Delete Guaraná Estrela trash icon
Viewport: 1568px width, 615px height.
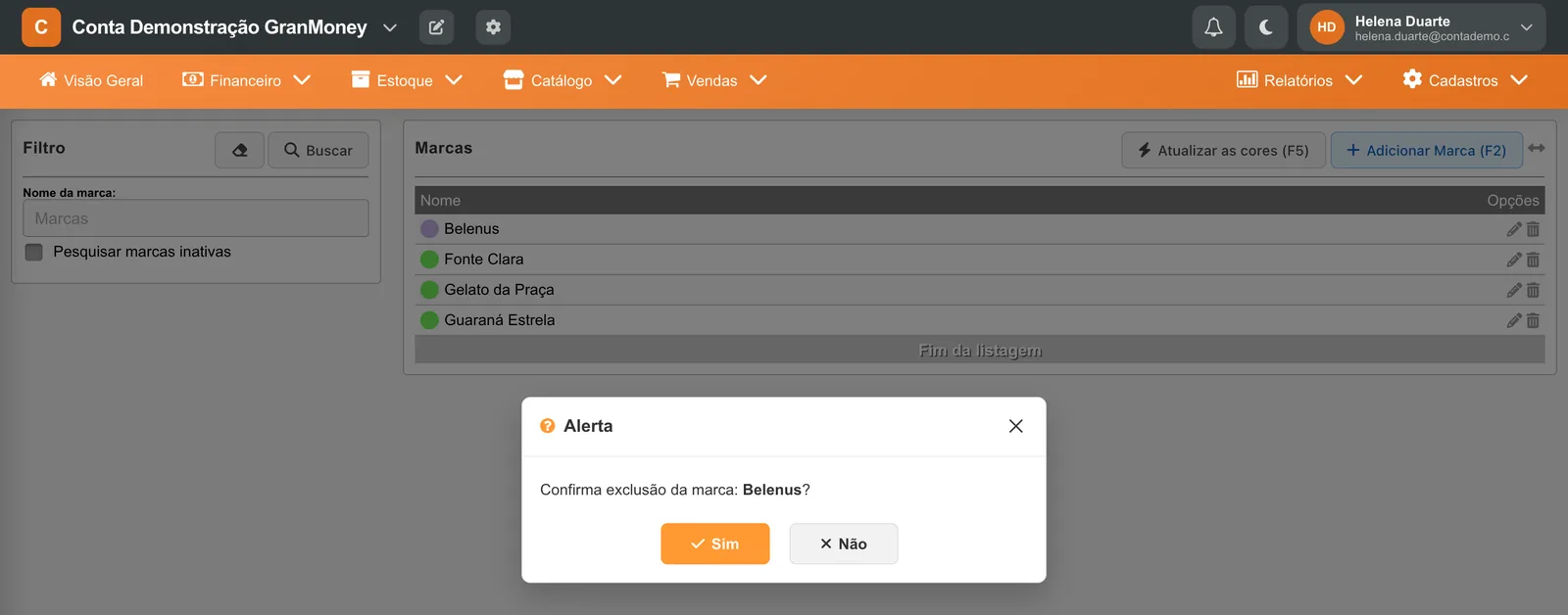(1533, 320)
